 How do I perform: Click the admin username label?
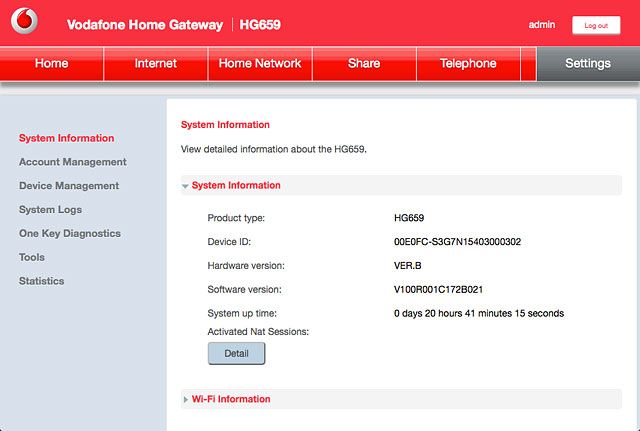click(x=542, y=25)
